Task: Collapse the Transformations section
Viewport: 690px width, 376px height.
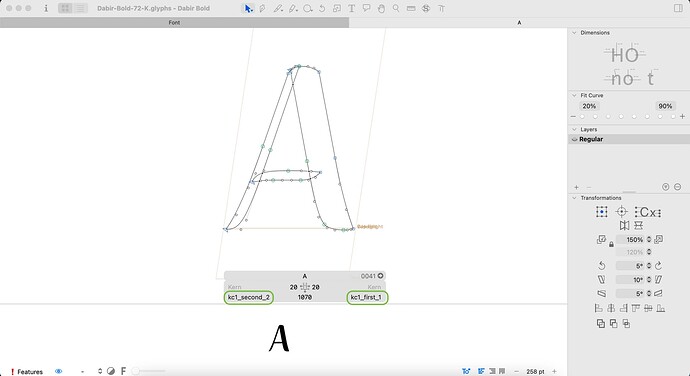Action: (574, 198)
